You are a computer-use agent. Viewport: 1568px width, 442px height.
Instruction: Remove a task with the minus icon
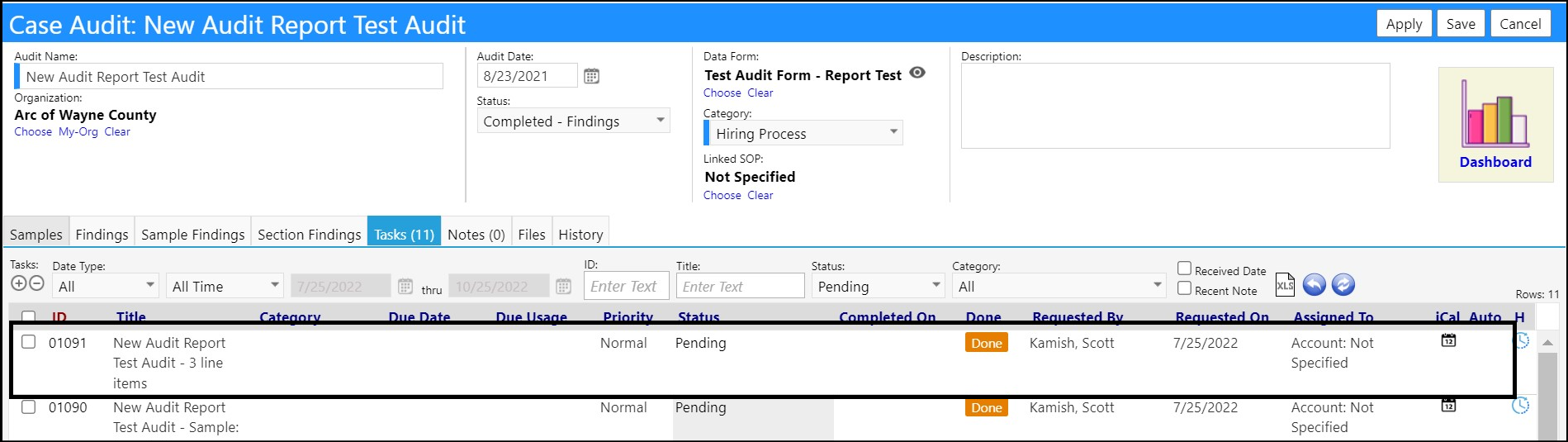36,283
